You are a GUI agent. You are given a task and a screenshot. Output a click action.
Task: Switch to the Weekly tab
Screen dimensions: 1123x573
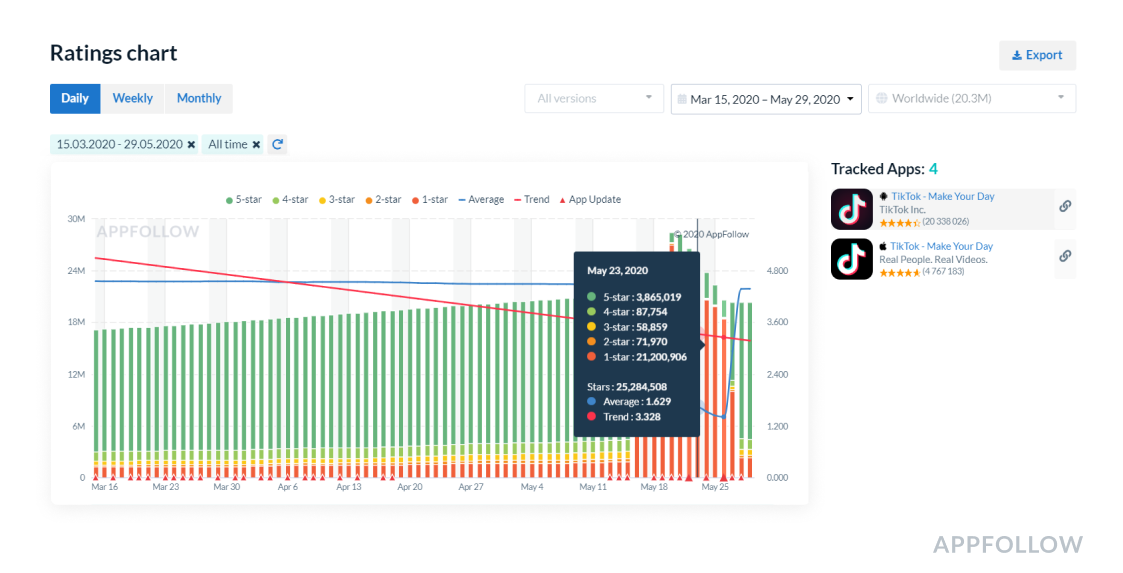[x=133, y=98]
